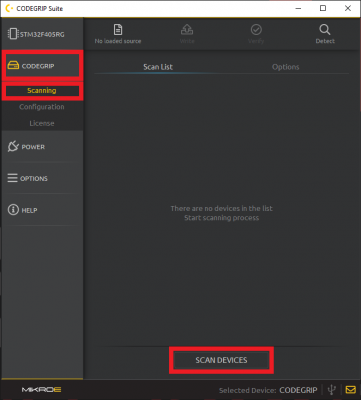The width and height of the screenshot is (361, 400).
Task: Open the Configuration submenu item
Action: [42, 107]
